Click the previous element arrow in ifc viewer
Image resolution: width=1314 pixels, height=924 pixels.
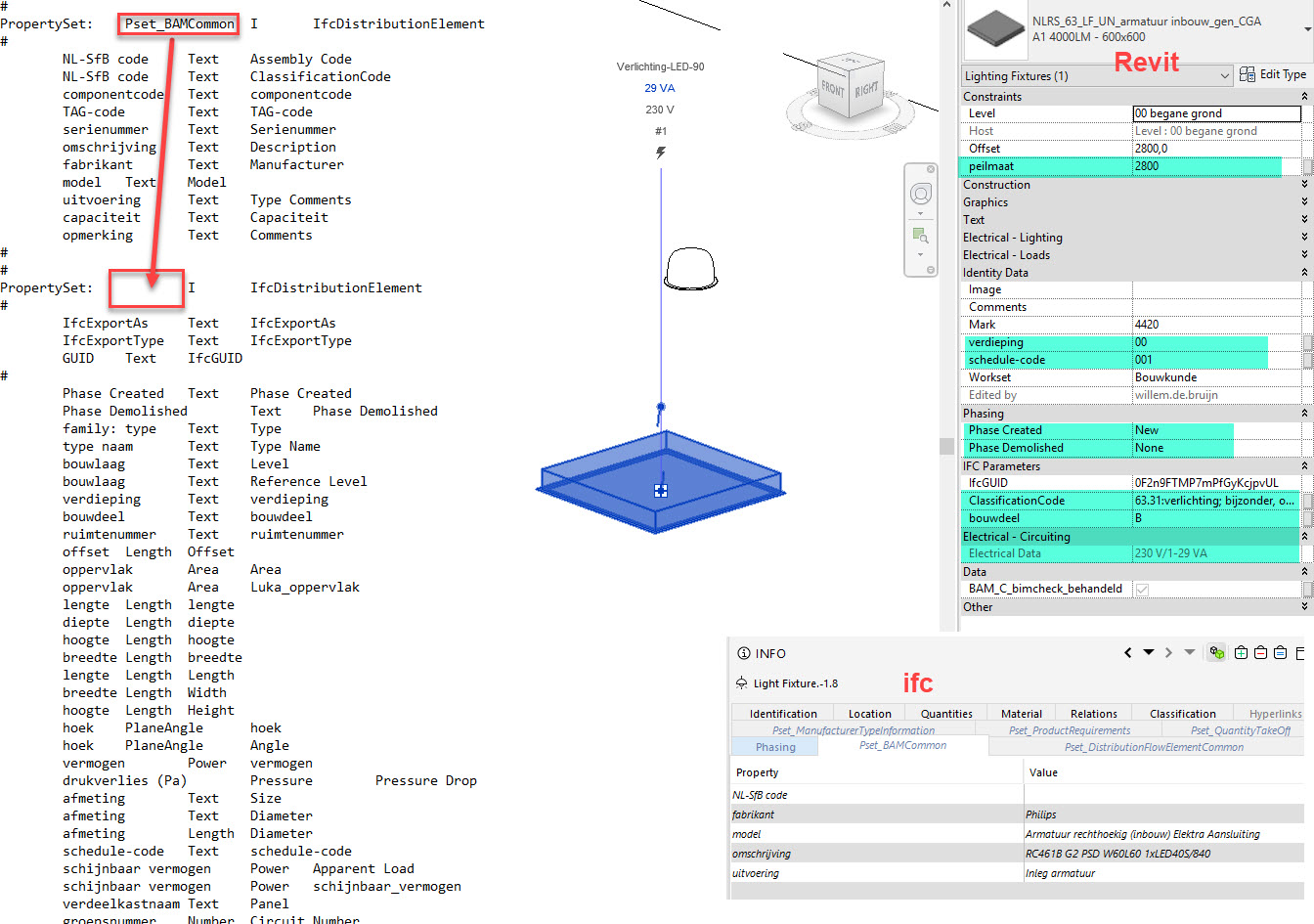click(1128, 652)
